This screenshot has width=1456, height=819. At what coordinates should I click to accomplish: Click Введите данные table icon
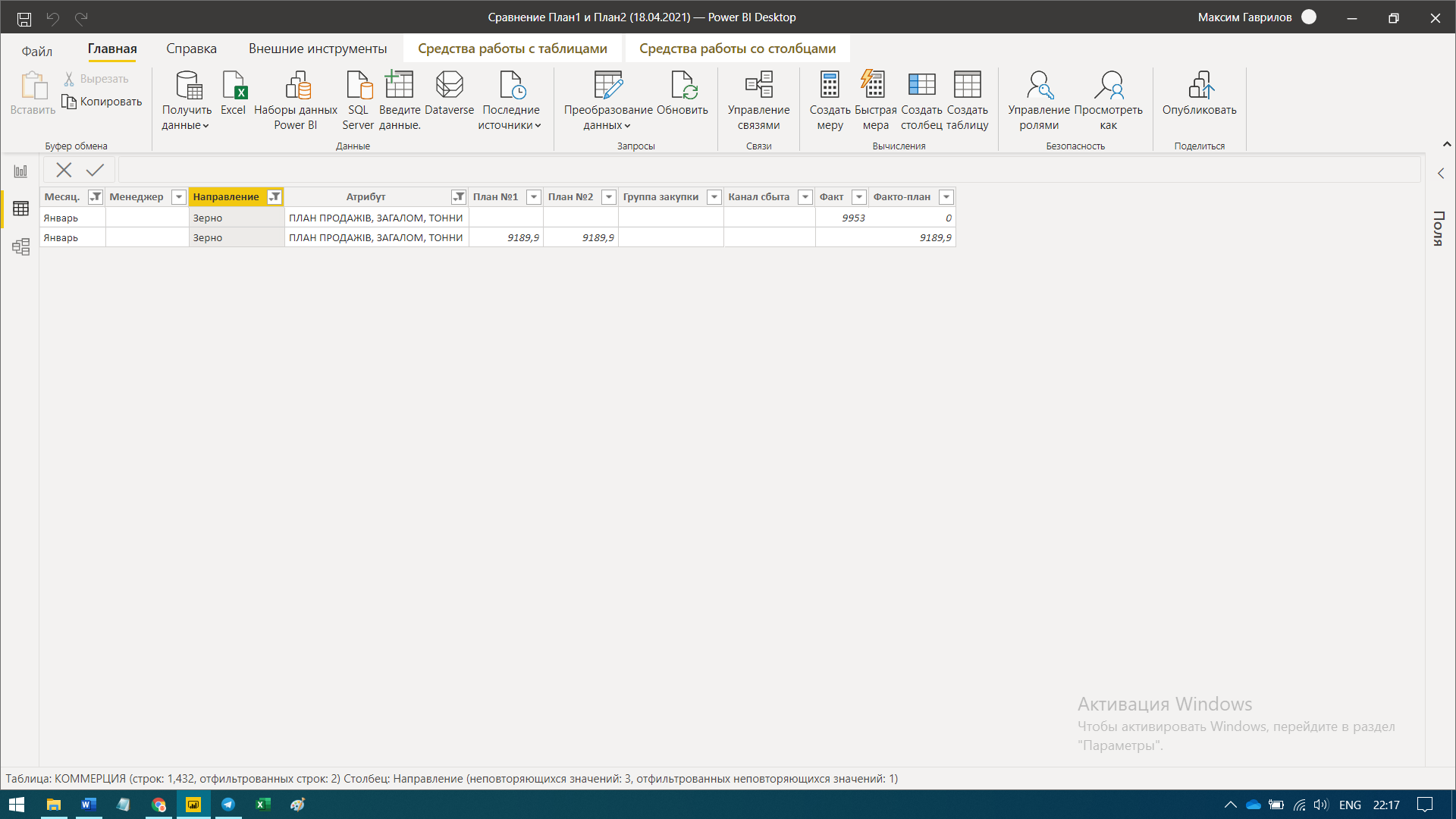399,85
